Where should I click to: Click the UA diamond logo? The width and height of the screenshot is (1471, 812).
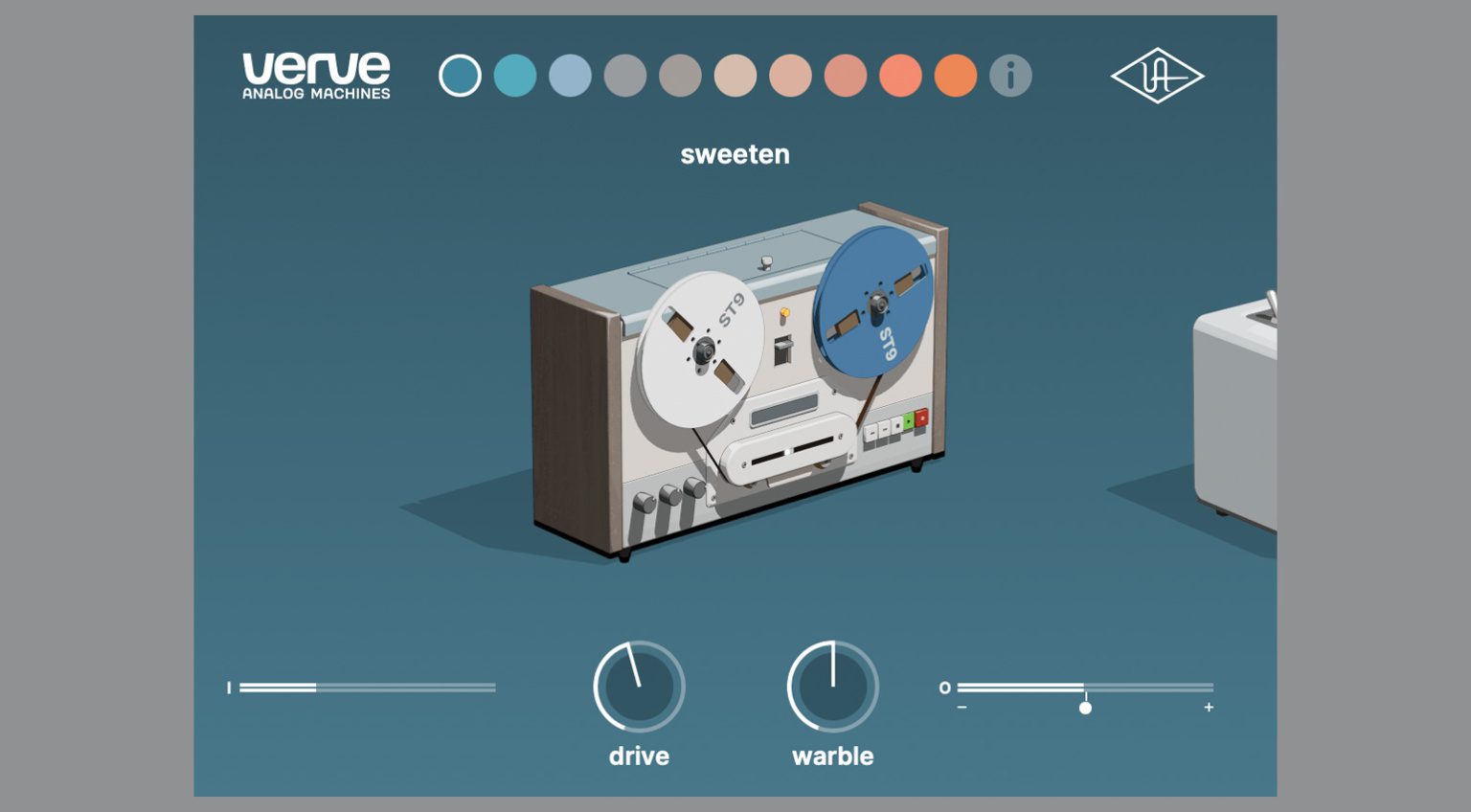(1157, 76)
